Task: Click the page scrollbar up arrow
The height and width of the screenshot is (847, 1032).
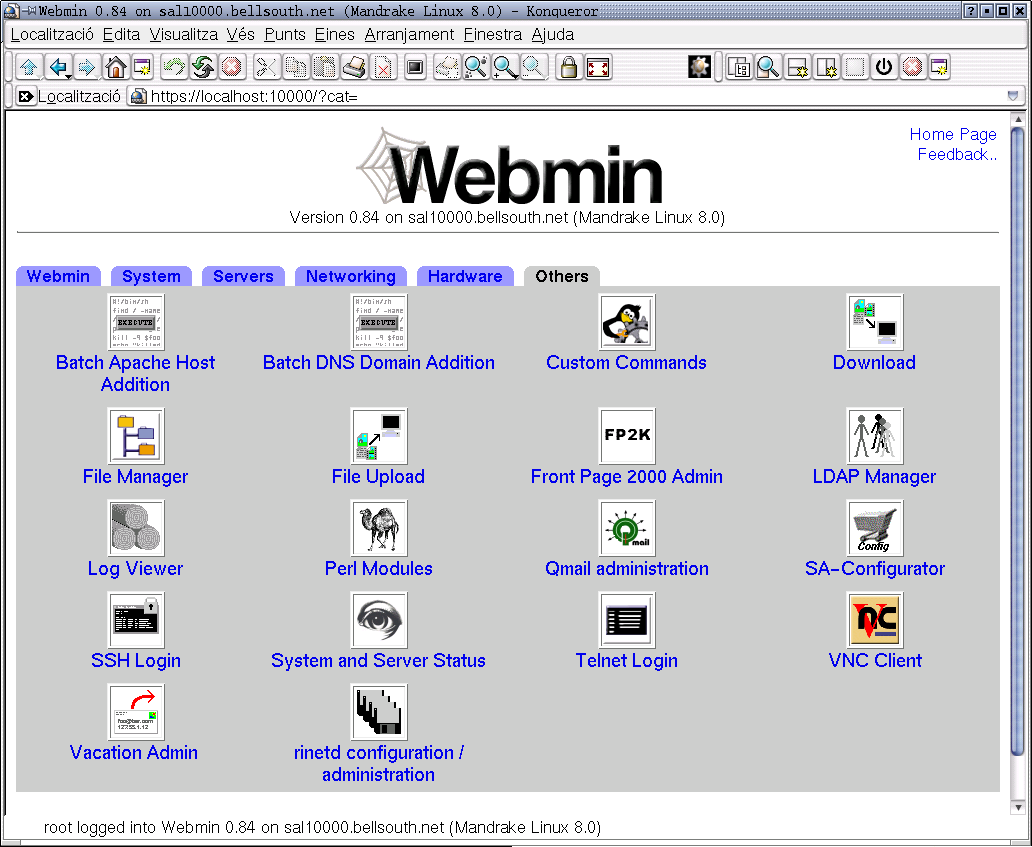Action: [1018, 120]
